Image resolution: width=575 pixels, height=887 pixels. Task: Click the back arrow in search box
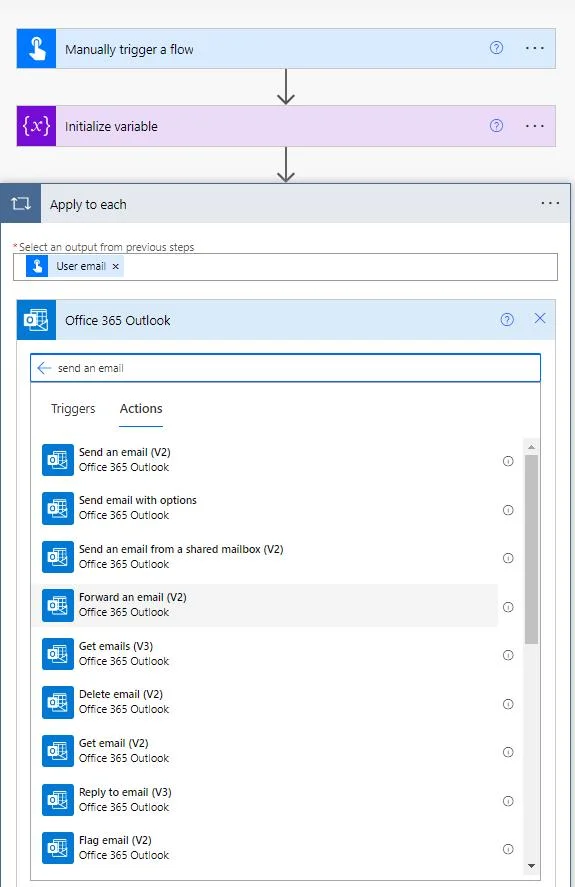tap(44, 368)
